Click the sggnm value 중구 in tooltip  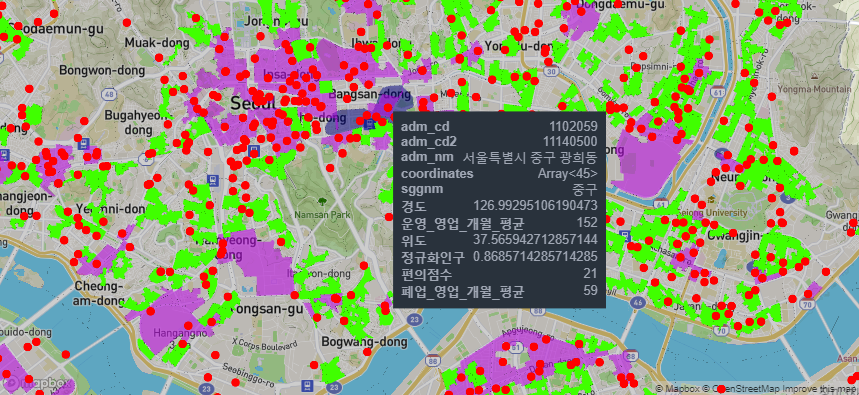pyautogui.click(x=585, y=190)
